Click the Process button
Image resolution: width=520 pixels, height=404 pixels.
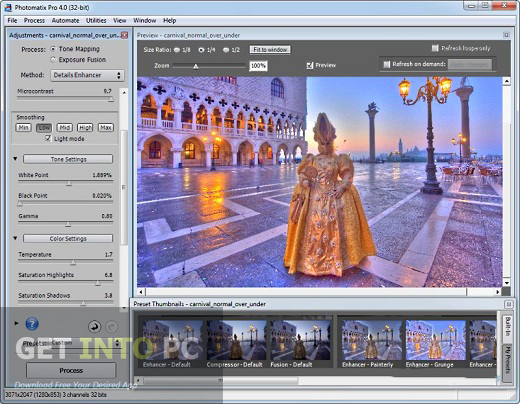tap(71, 370)
